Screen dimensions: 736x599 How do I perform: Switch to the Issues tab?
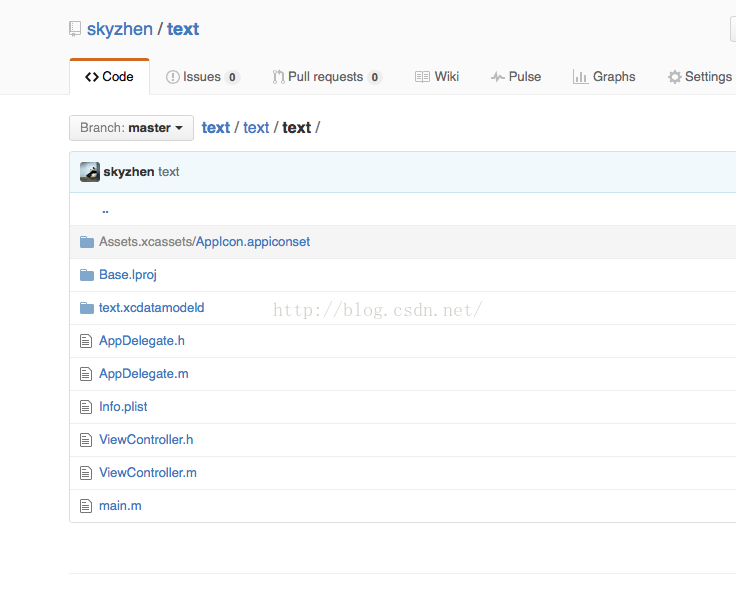point(203,77)
